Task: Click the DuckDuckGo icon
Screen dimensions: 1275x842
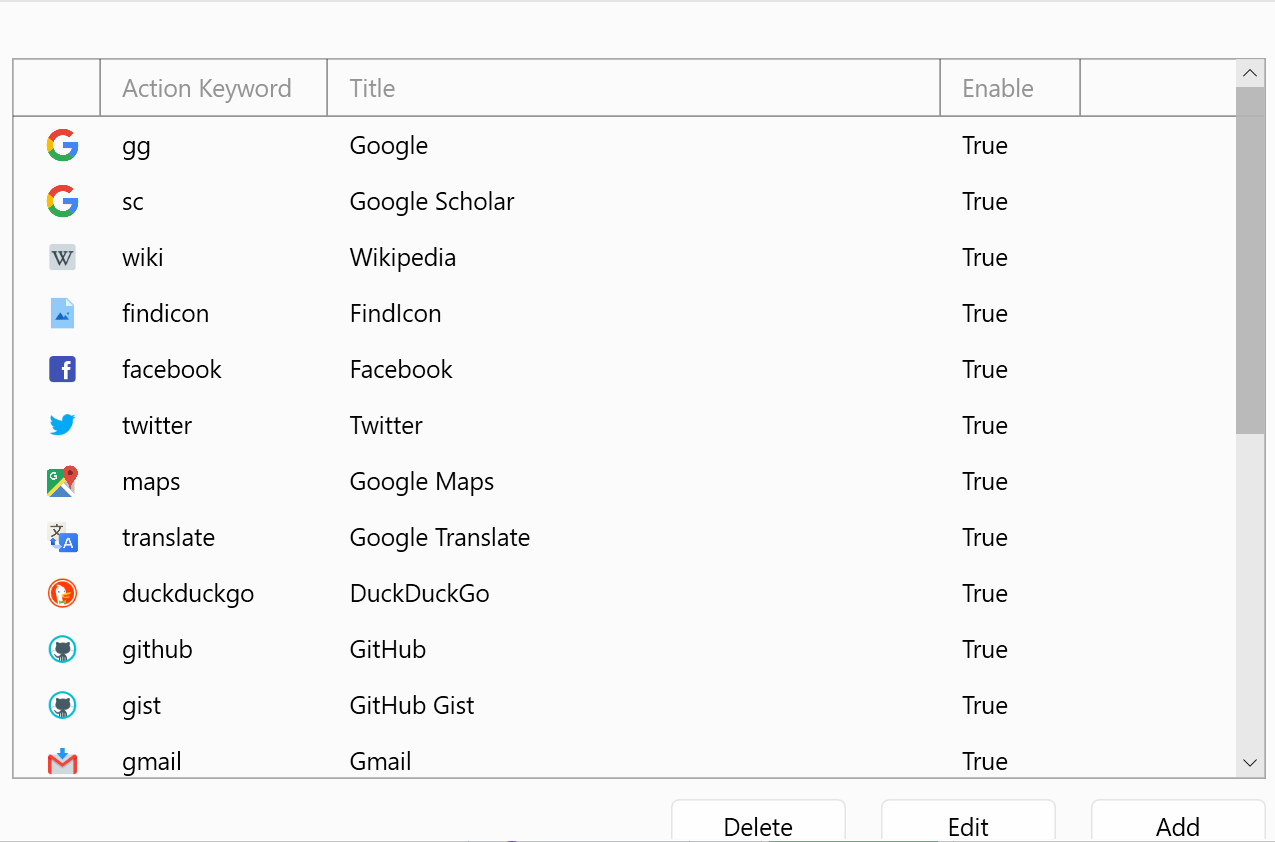Action: [x=62, y=593]
